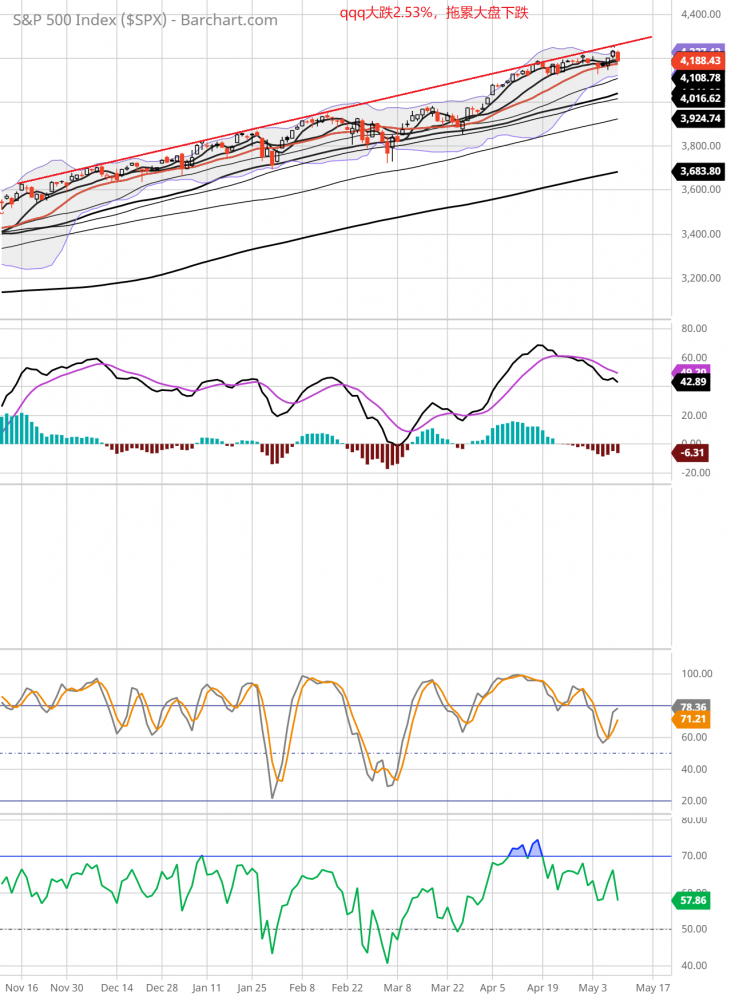Click the Nov 16 date label
This screenshot has width=731, height=1000.
tap(20, 985)
